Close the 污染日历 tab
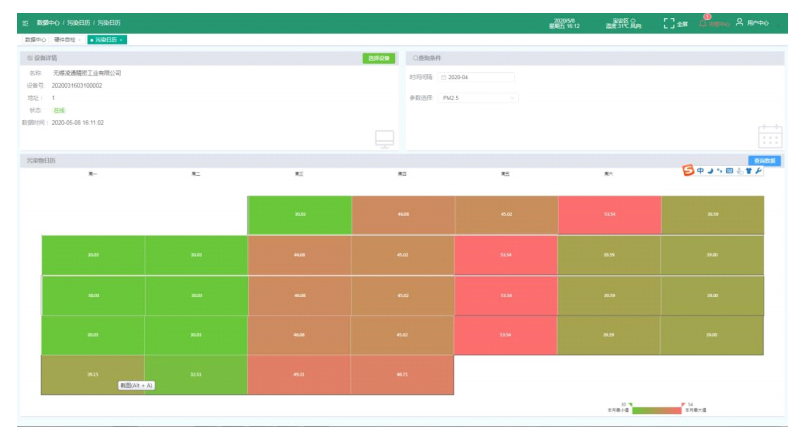801x440 pixels. pyautogui.click(x=121, y=39)
